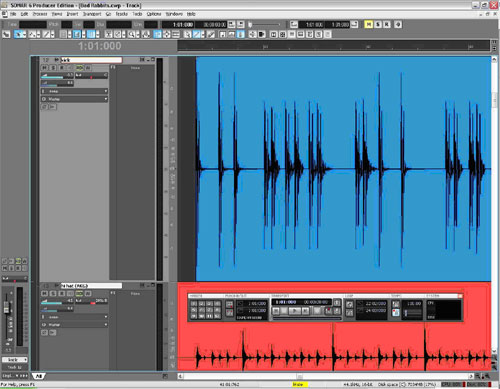This screenshot has width=500, height=389.
Task: Select the All tab below track pane
Action: pos(39,376)
